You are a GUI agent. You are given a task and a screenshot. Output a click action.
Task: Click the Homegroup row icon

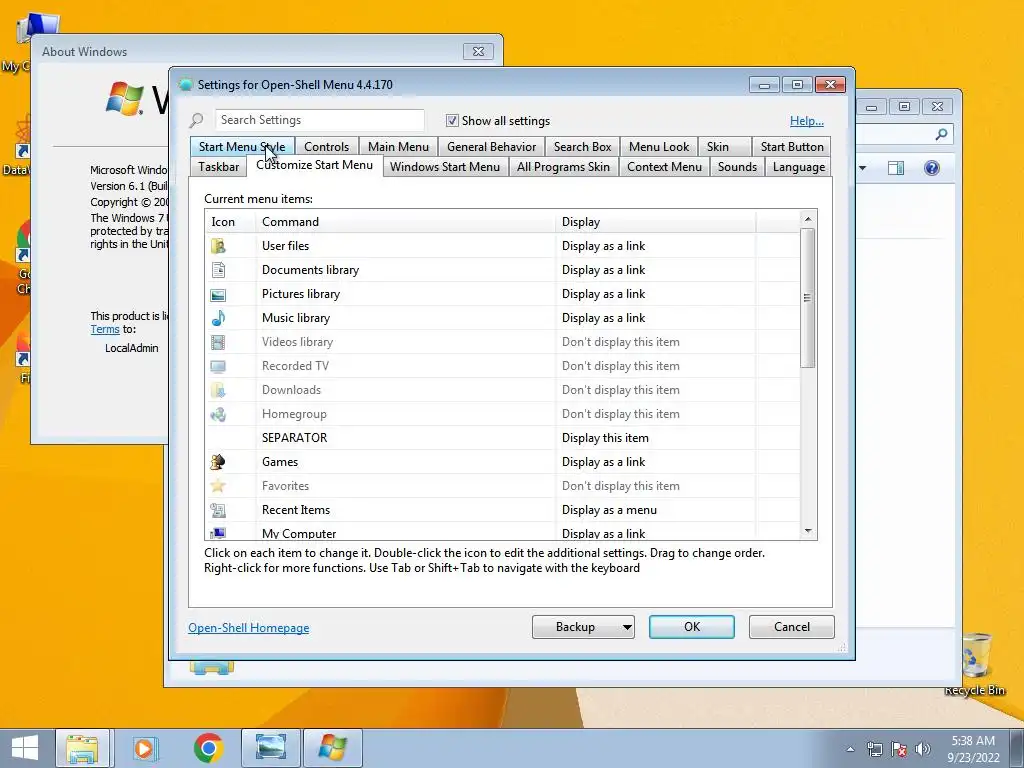coord(218,414)
